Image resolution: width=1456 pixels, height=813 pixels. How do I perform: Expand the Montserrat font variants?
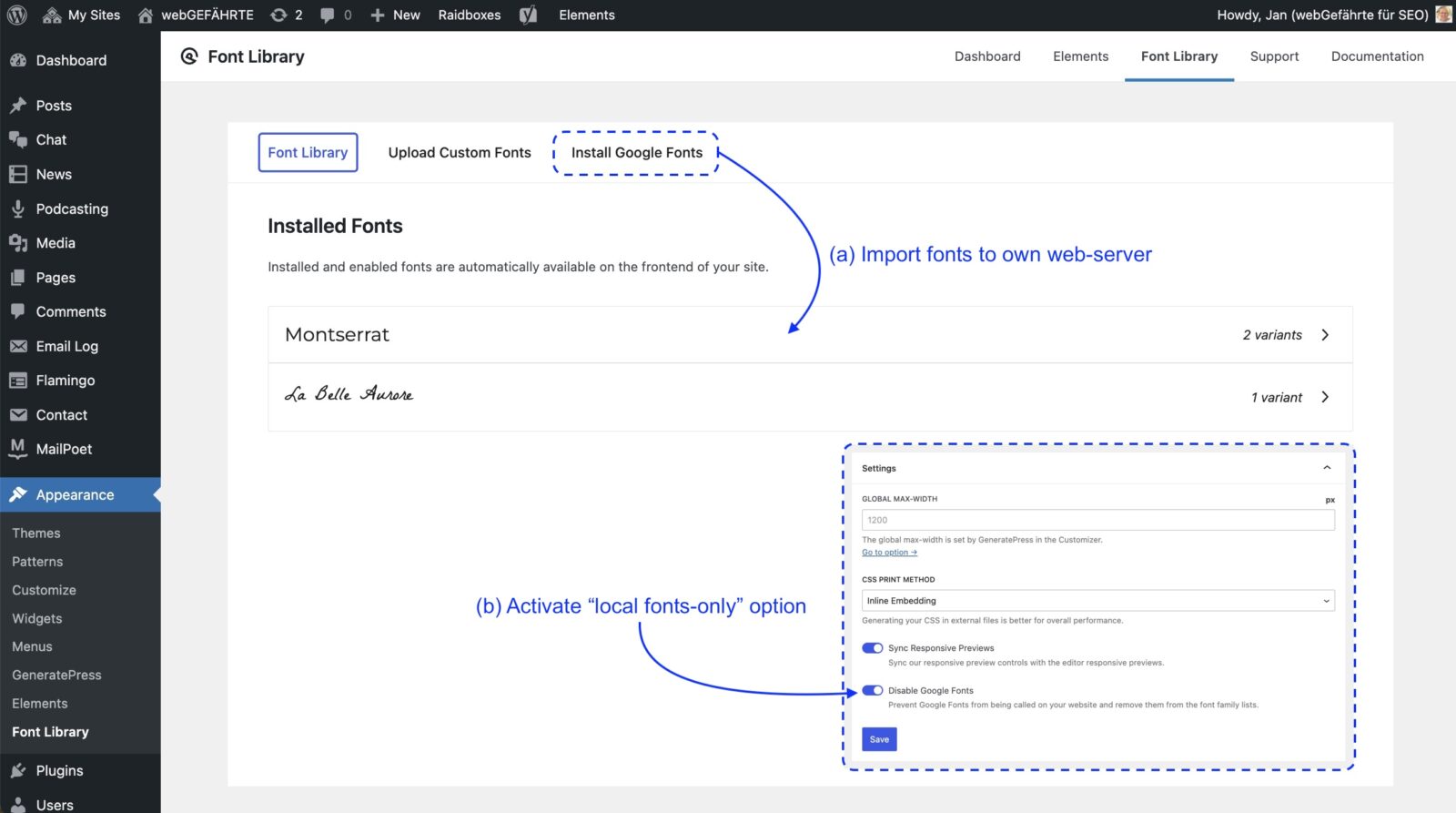pos(1325,335)
